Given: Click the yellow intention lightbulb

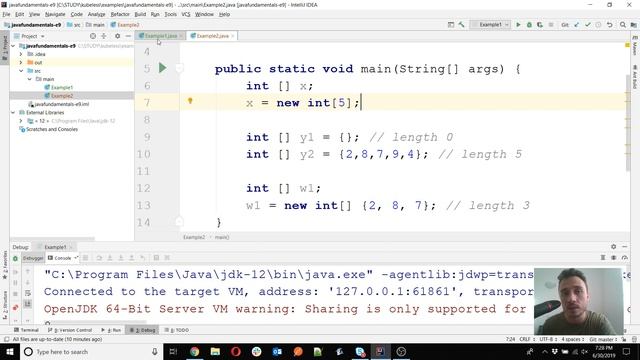Looking at the screenshot, I should click(190, 101).
